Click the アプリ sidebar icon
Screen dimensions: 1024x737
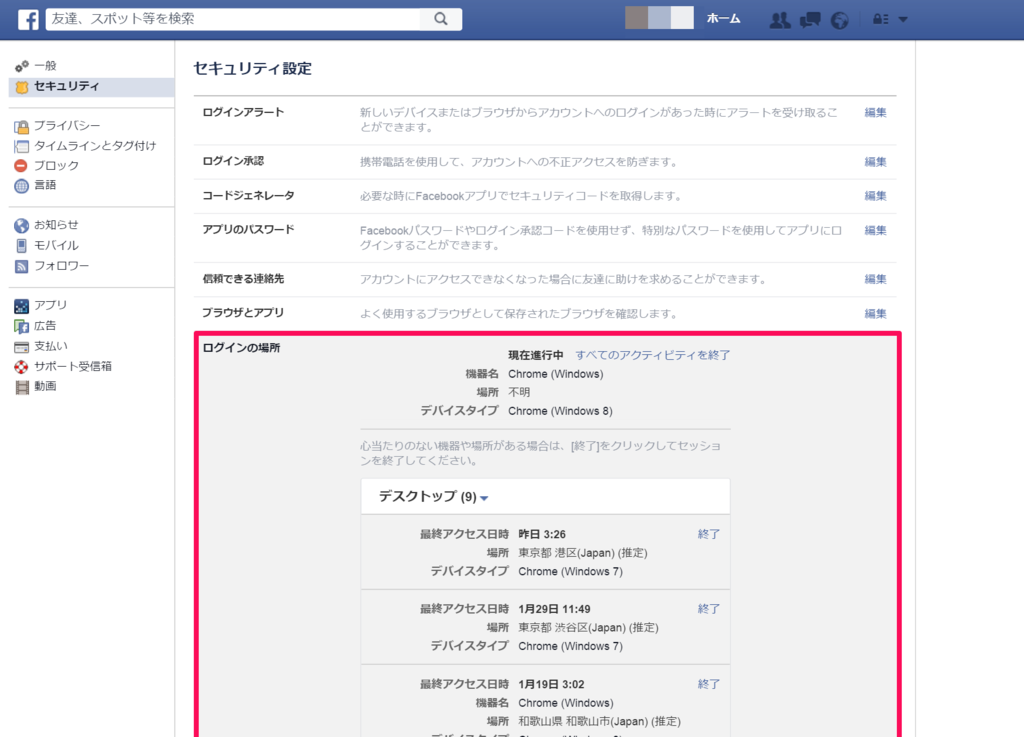(22, 306)
